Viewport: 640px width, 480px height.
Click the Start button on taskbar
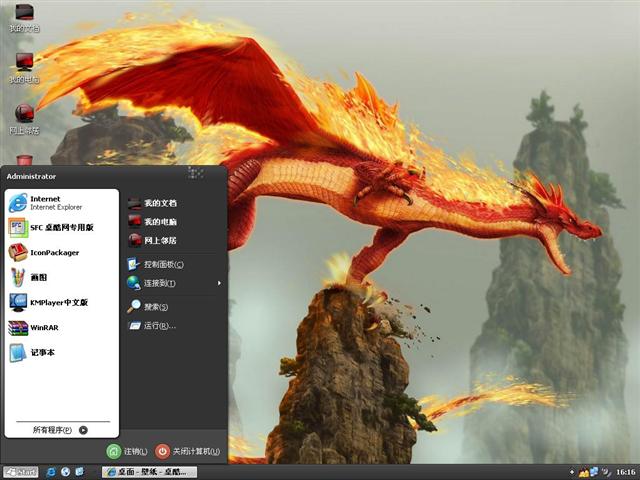tap(20, 472)
